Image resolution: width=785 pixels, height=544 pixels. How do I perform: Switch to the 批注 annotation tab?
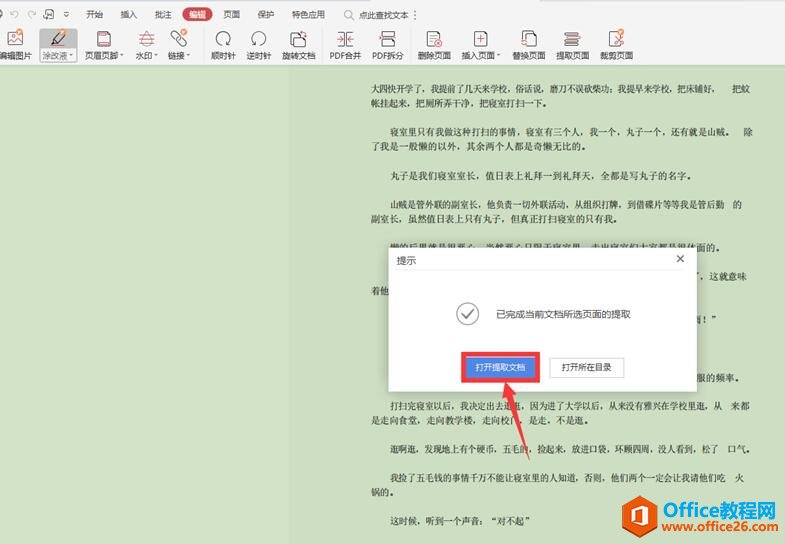coord(163,15)
